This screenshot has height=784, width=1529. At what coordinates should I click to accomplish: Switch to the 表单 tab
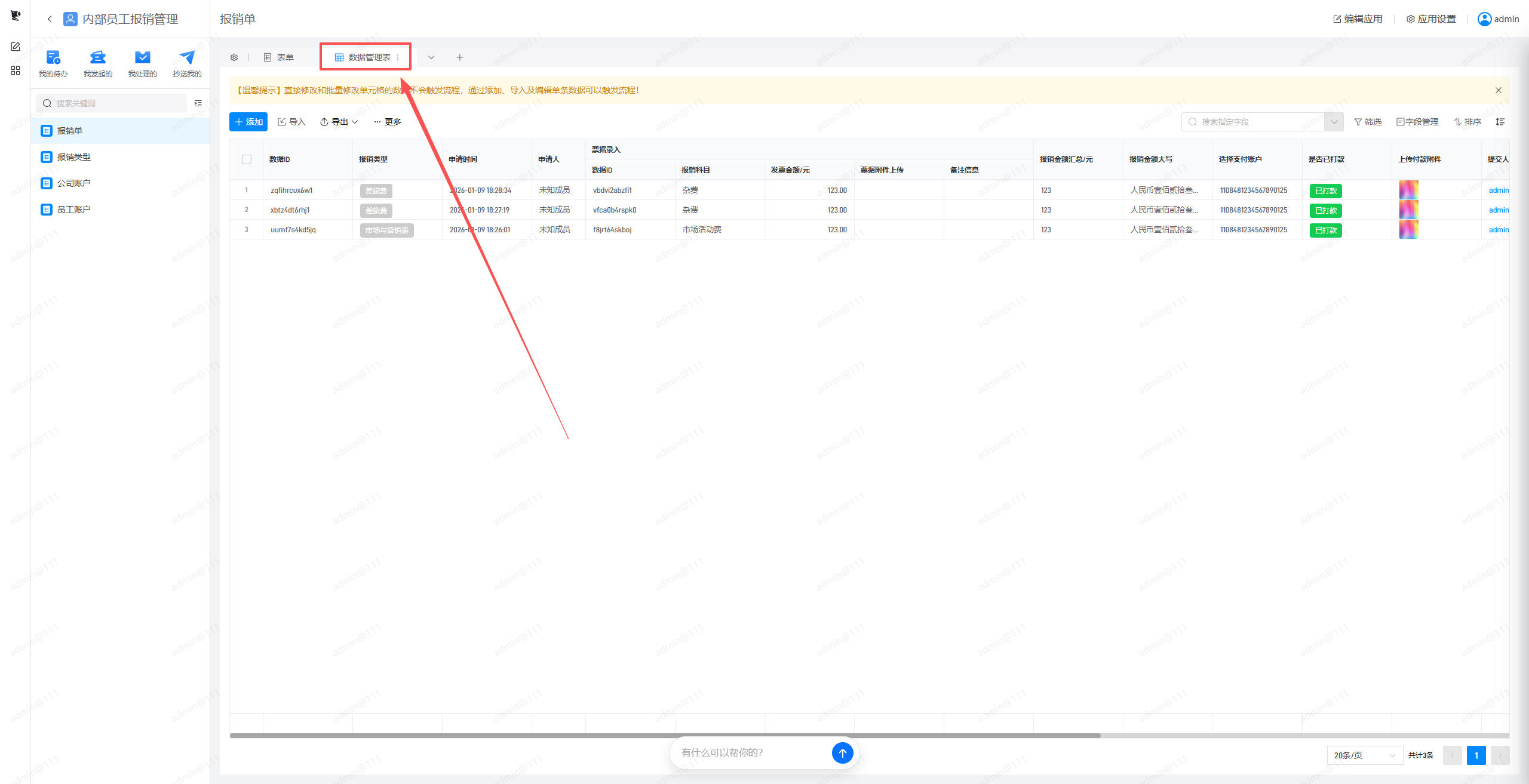point(279,57)
